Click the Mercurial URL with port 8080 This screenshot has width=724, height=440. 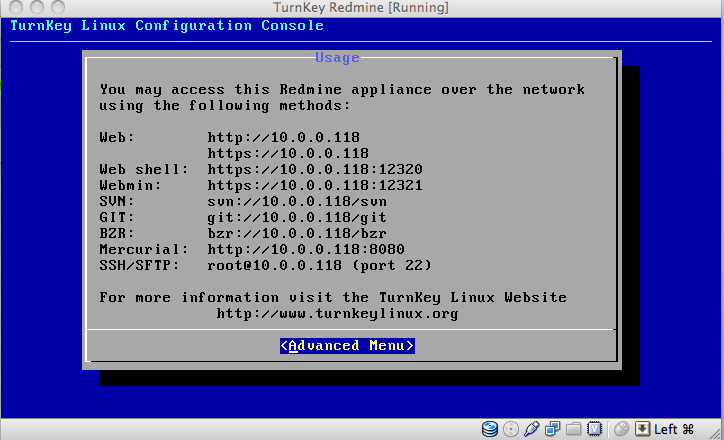pos(306,249)
